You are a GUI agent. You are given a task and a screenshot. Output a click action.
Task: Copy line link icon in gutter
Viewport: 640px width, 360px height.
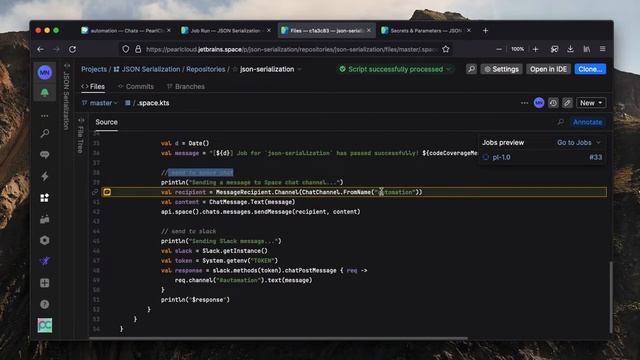click(x=95, y=192)
